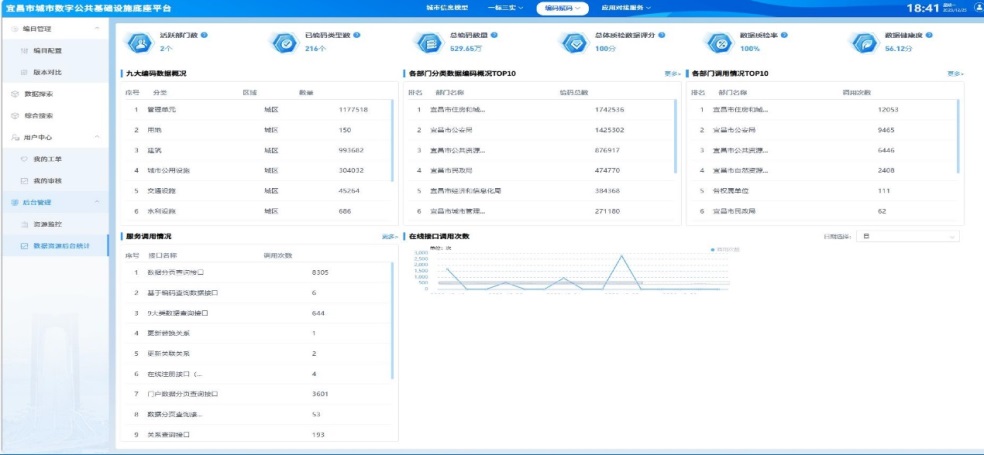Click the help icon next to 活跃部门数
Screen dimensions: 984x455
[204, 35]
